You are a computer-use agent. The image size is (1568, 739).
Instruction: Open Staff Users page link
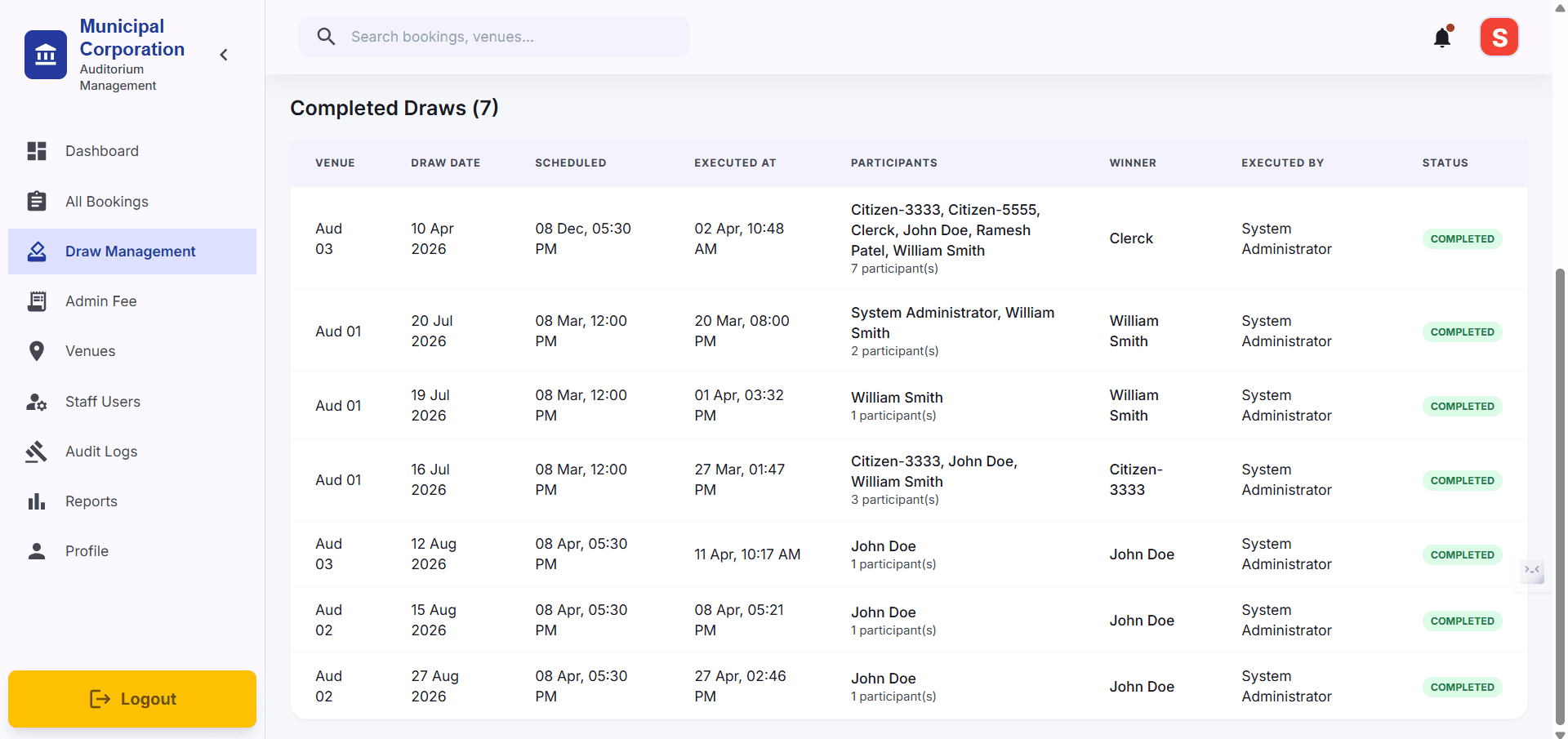point(132,402)
